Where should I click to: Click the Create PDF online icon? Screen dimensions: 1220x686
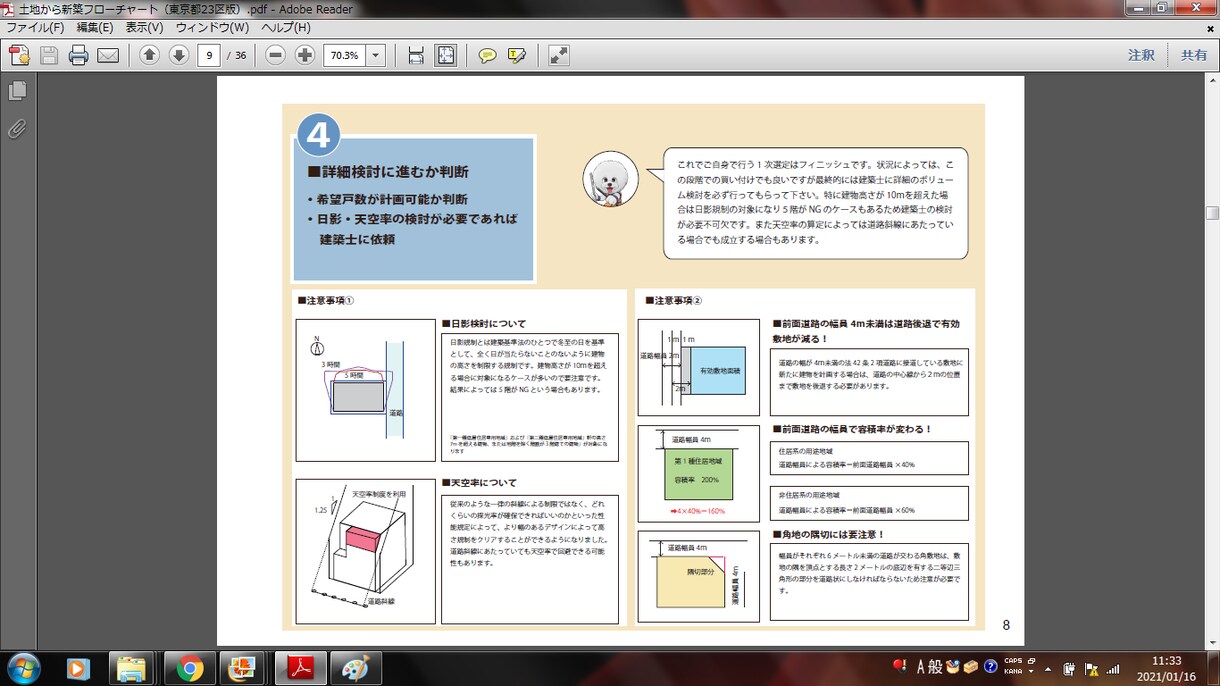19,55
